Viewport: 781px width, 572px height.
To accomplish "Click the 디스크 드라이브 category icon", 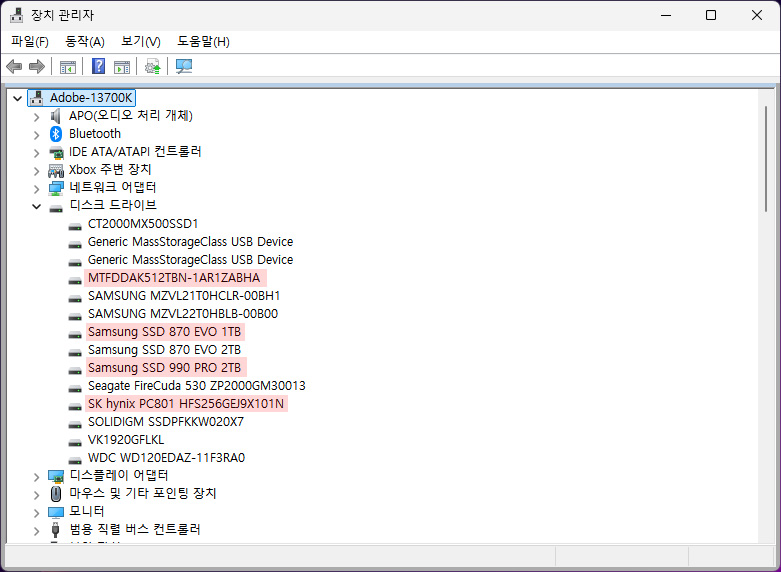I will tap(56, 208).
